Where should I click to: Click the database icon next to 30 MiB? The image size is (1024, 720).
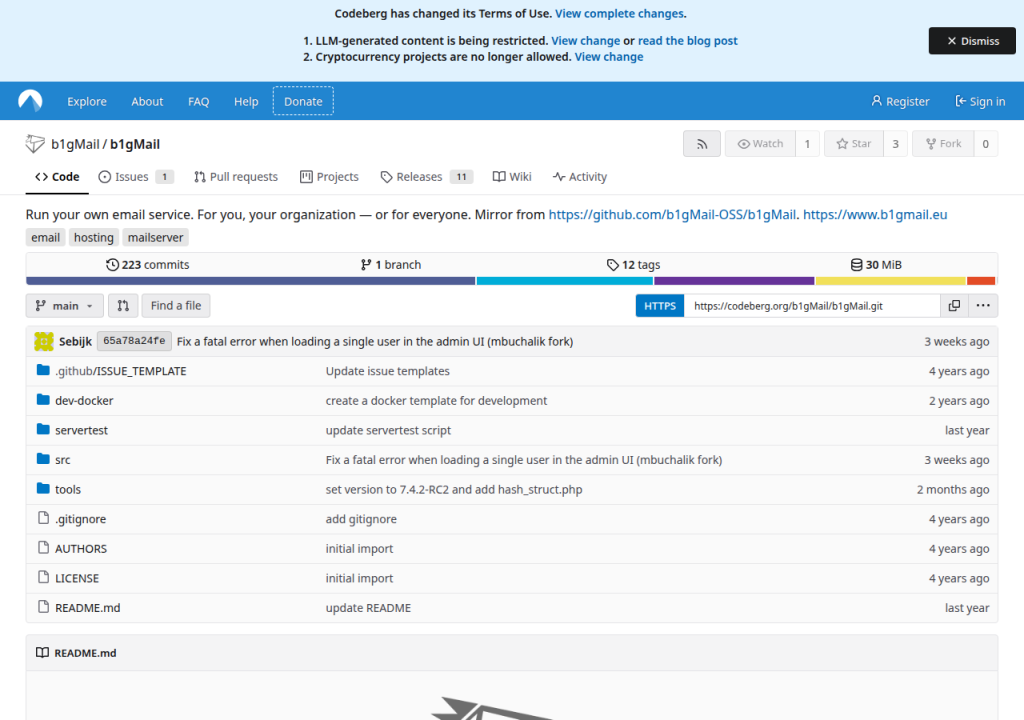(856, 265)
